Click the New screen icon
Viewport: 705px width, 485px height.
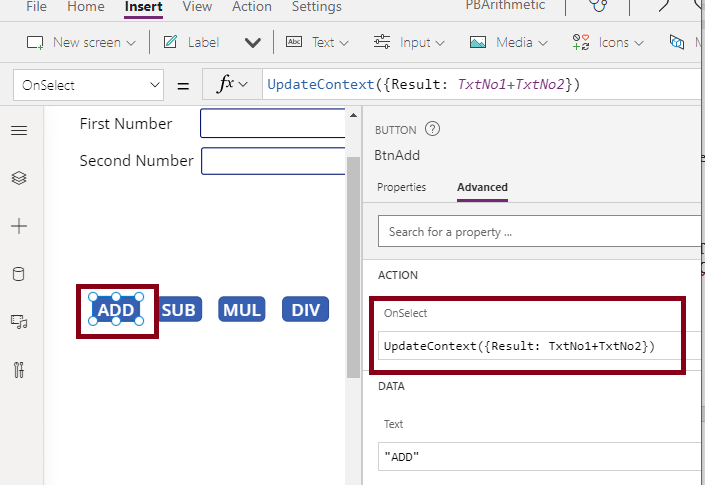coord(35,43)
